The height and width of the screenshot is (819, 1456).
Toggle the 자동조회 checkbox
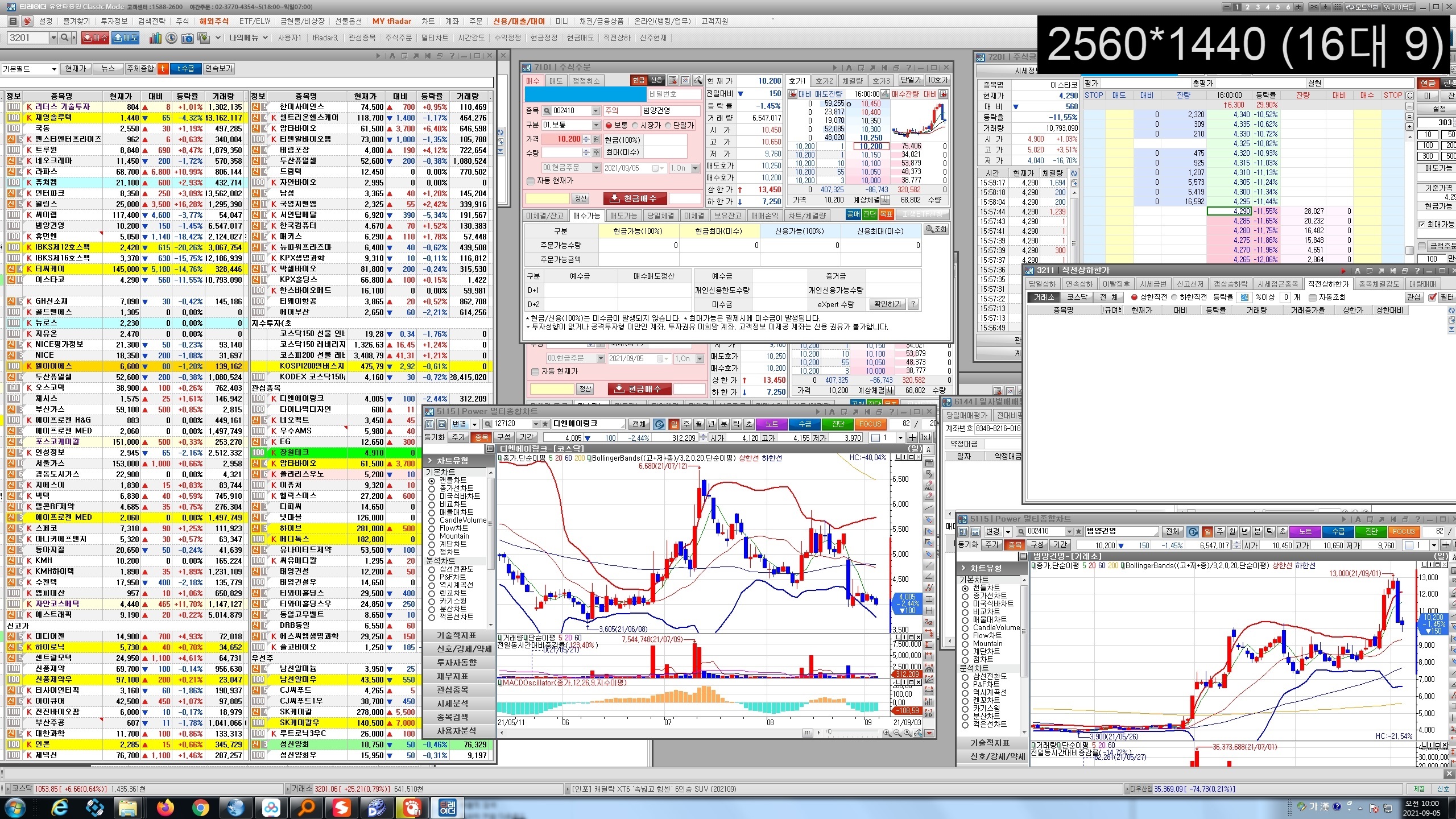click(1313, 297)
